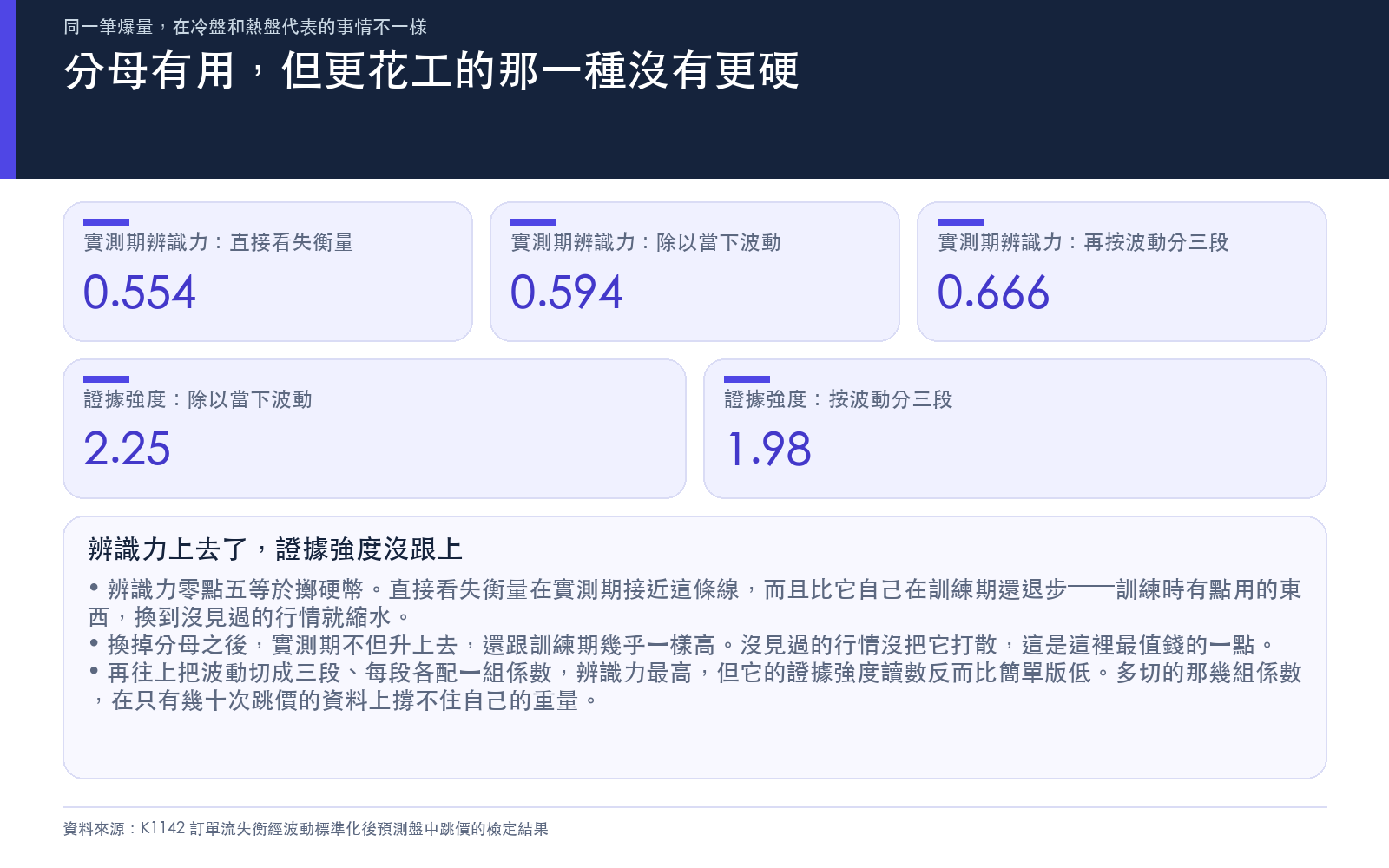This screenshot has width=1389, height=868.
Task: Click the value 0.554
Action: tap(140, 293)
